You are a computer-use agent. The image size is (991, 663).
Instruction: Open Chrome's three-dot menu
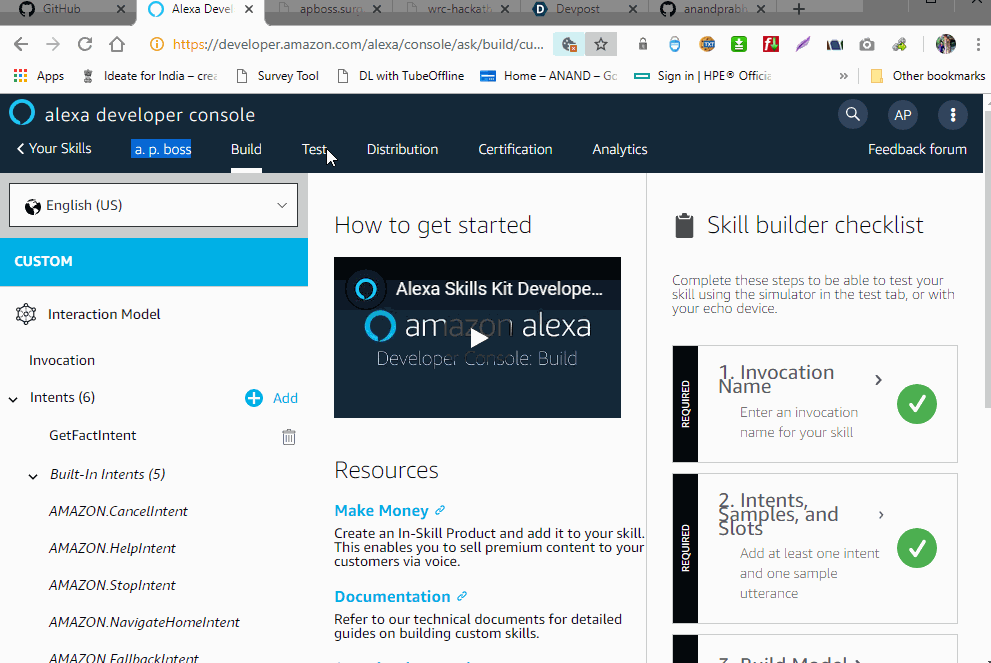coord(978,44)
